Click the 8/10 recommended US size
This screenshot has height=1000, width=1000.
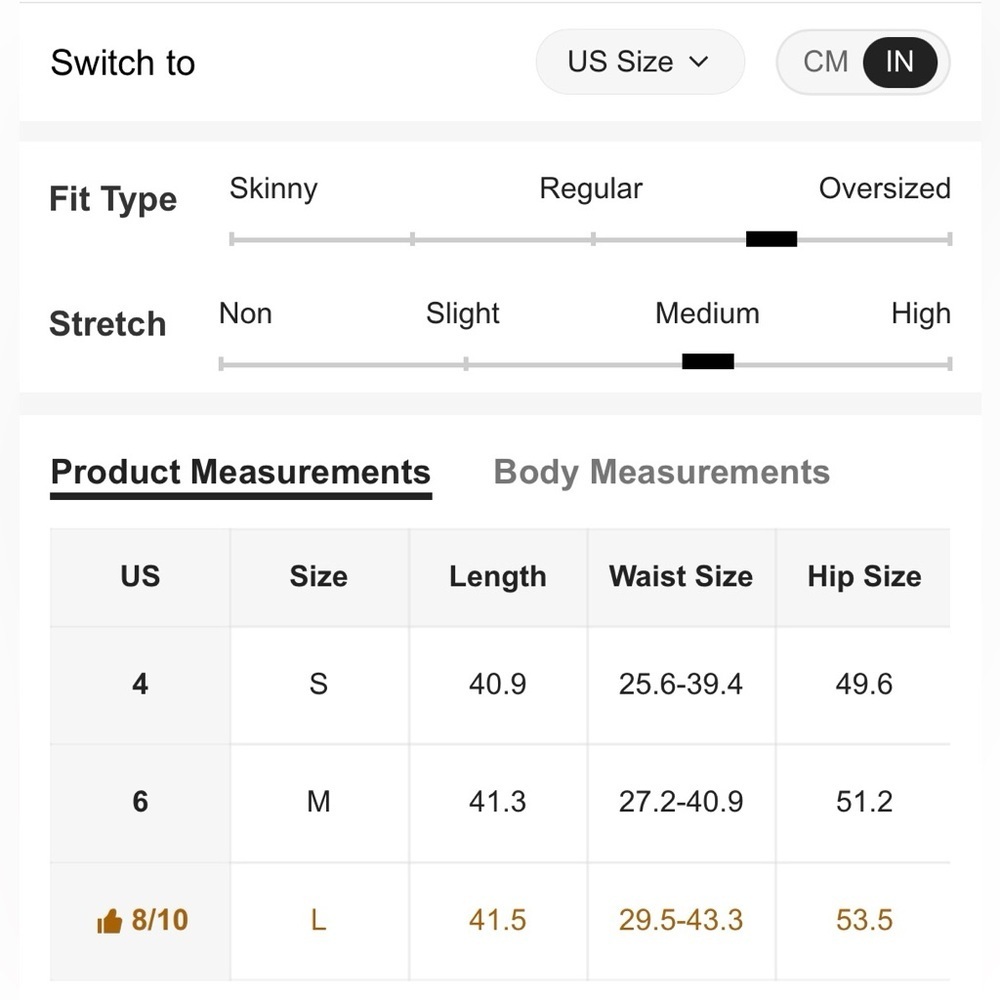(x=159, y=920)
